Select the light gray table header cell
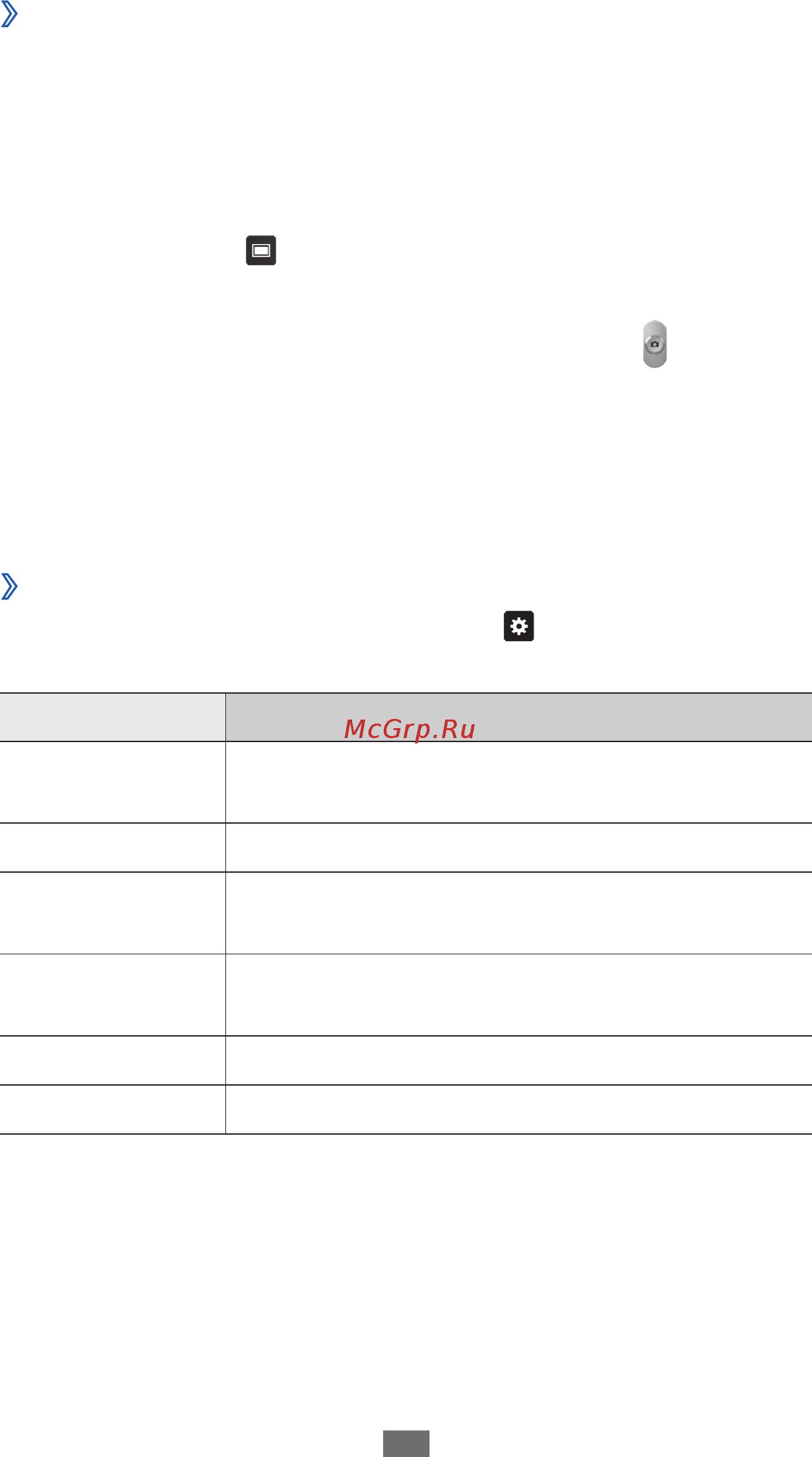Screen dimensions: 812x1457 pos(113,718)
